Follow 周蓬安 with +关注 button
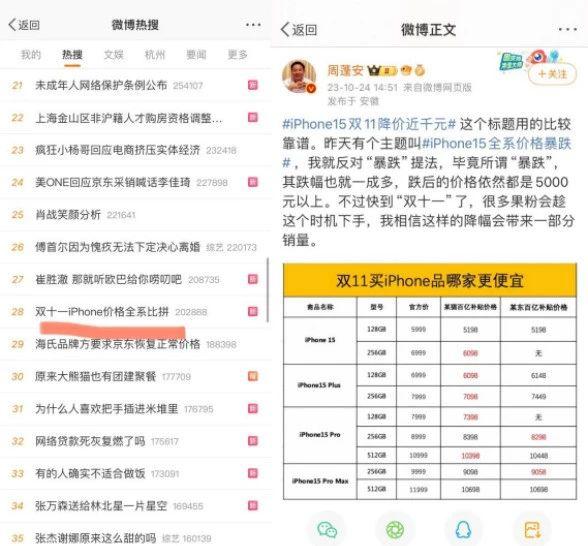This screenshot has width=588, height=546. [x=552, y=74]
